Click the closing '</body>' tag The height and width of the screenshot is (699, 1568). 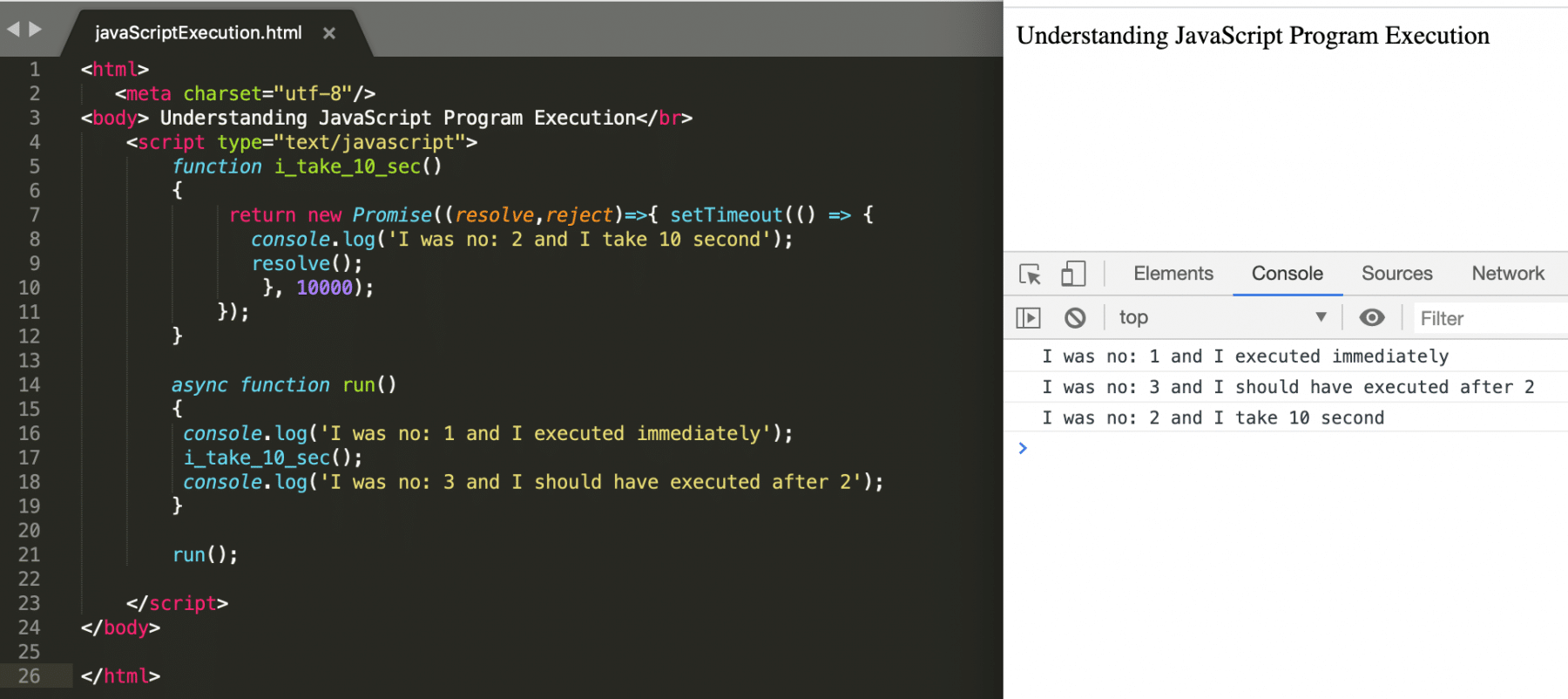click(120, 628)
